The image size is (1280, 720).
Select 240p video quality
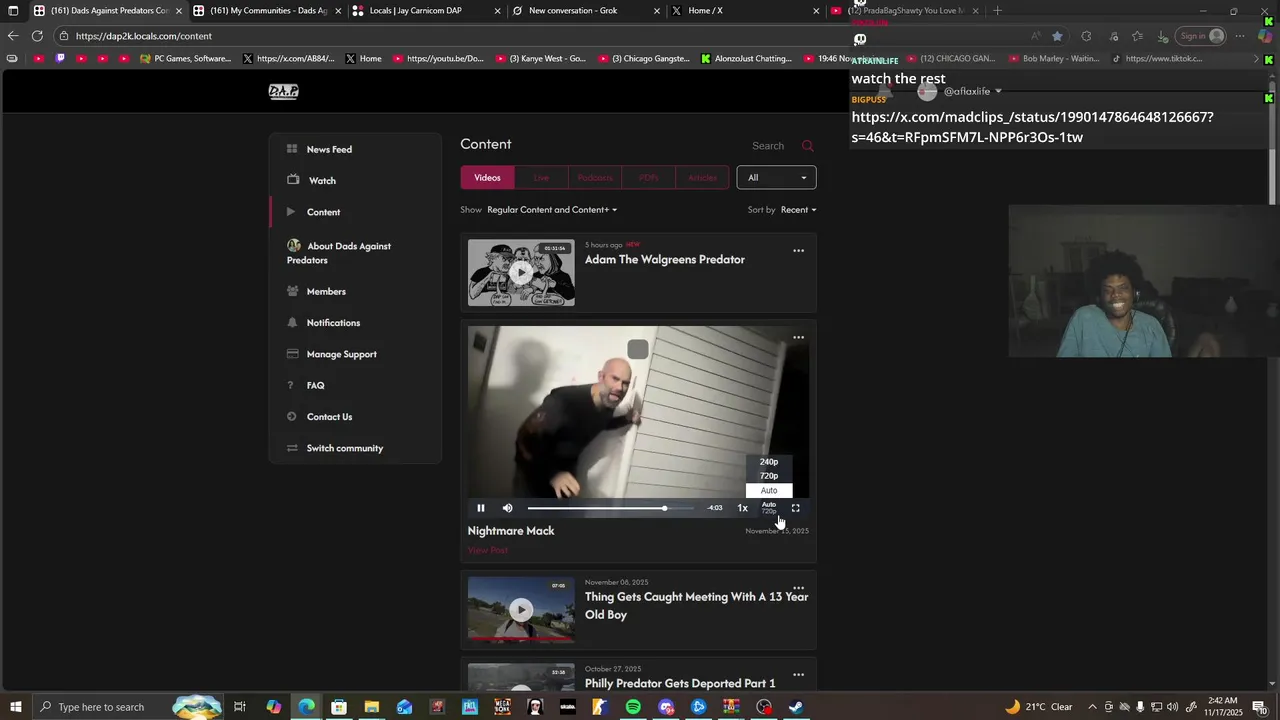(x=769, y=462)
